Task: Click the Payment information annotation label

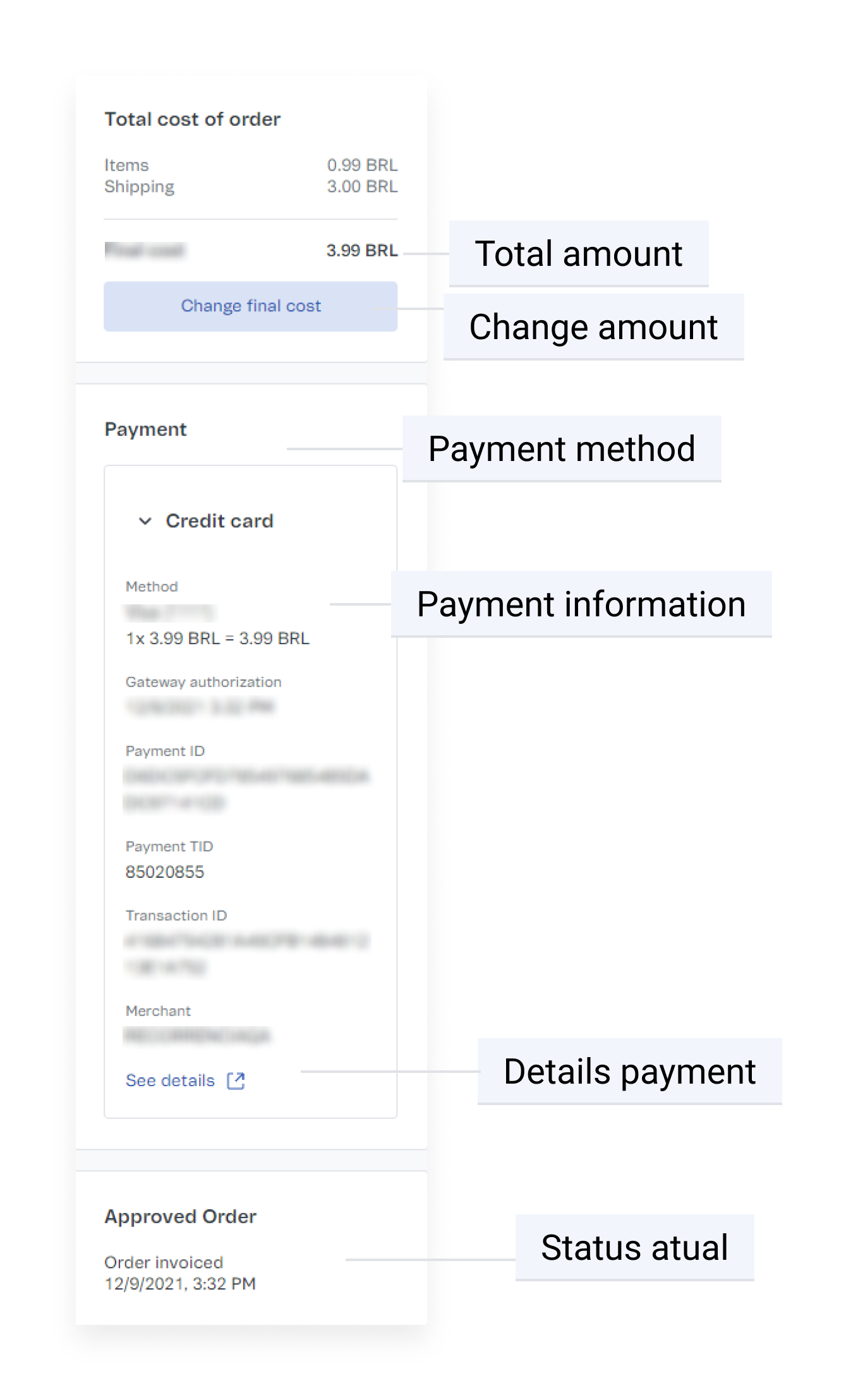Action: (x=581, y=604)
